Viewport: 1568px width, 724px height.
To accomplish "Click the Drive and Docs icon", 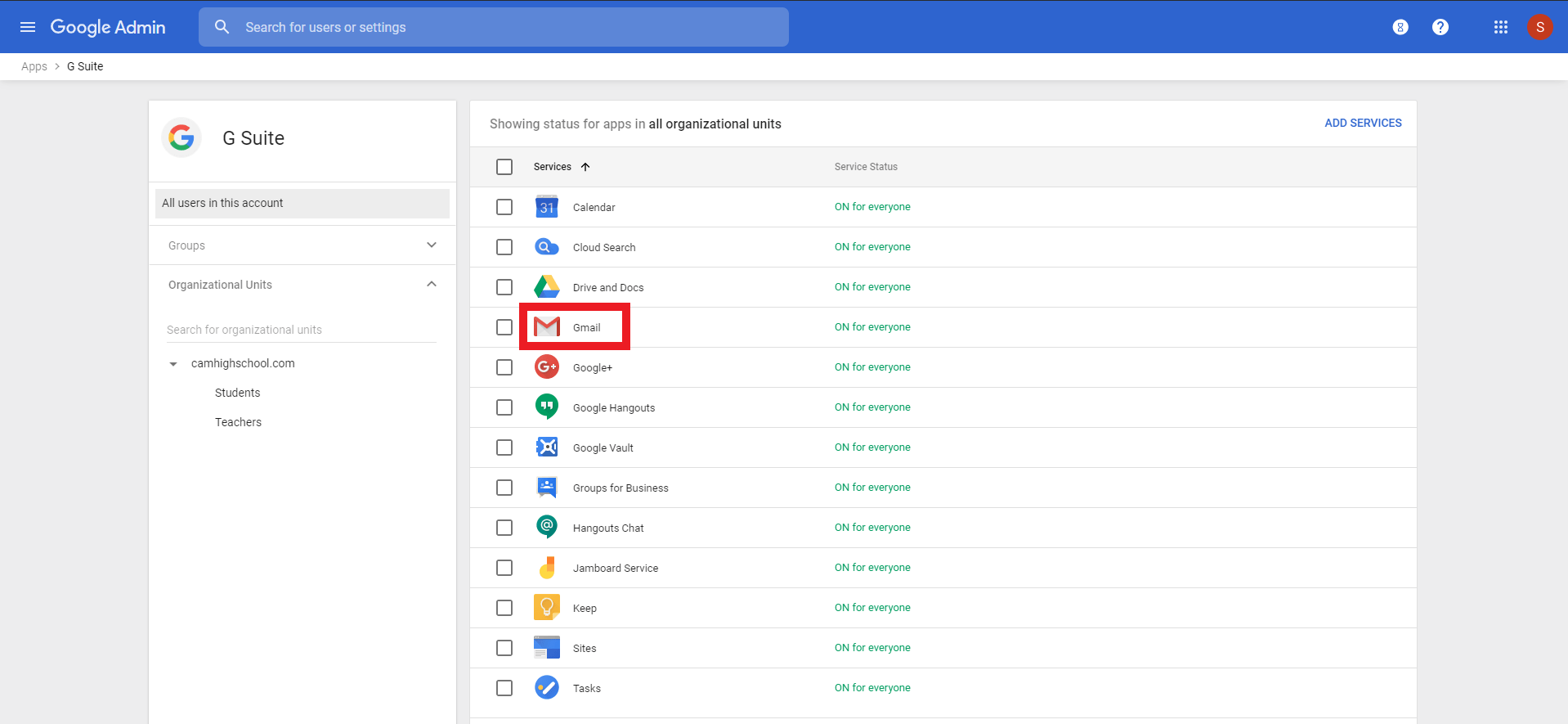I will [547, 287].
